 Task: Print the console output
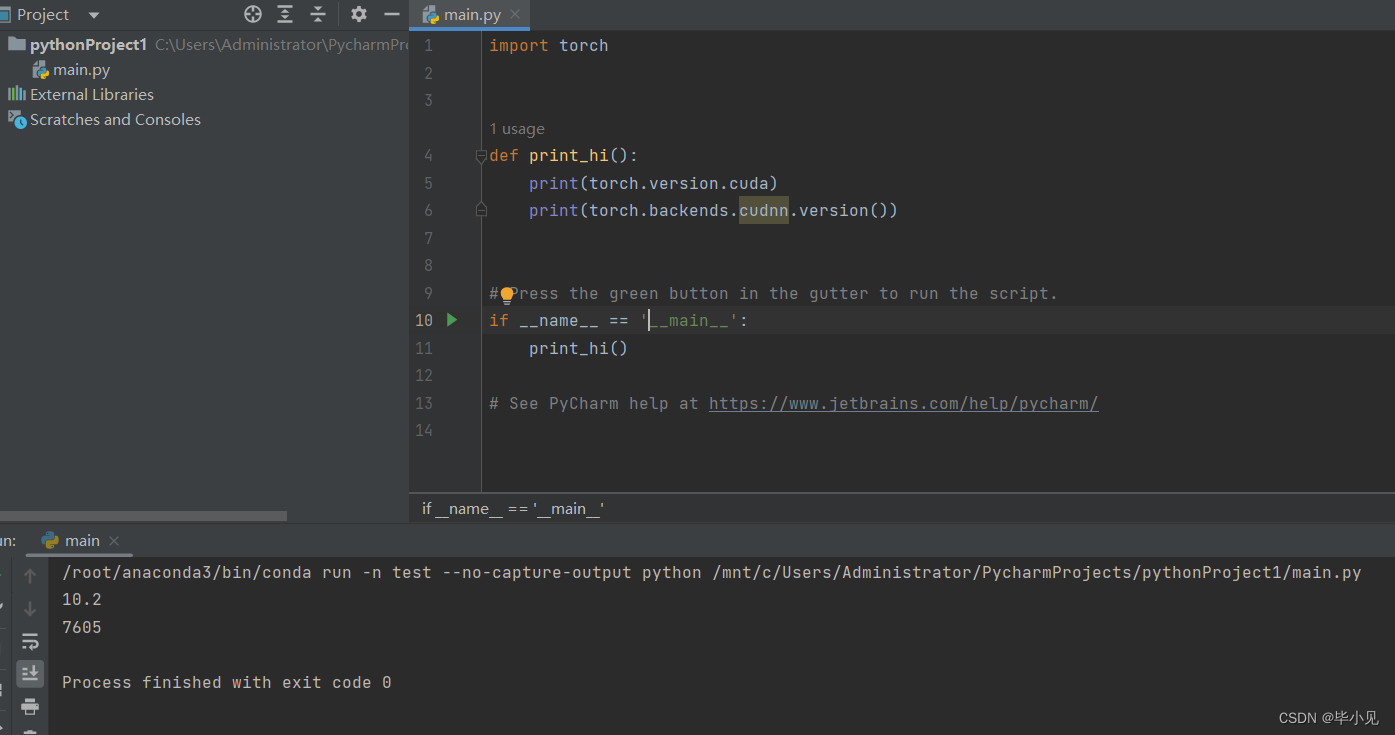pos(30,706)
